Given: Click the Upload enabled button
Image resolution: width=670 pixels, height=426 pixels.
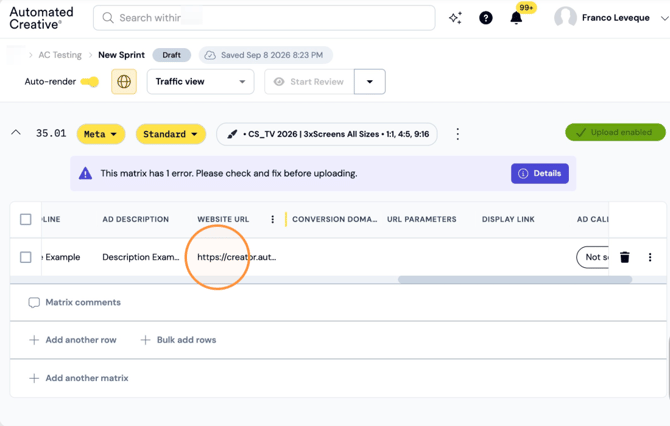Looking at the screenshot, I should (x=615, y=132).
